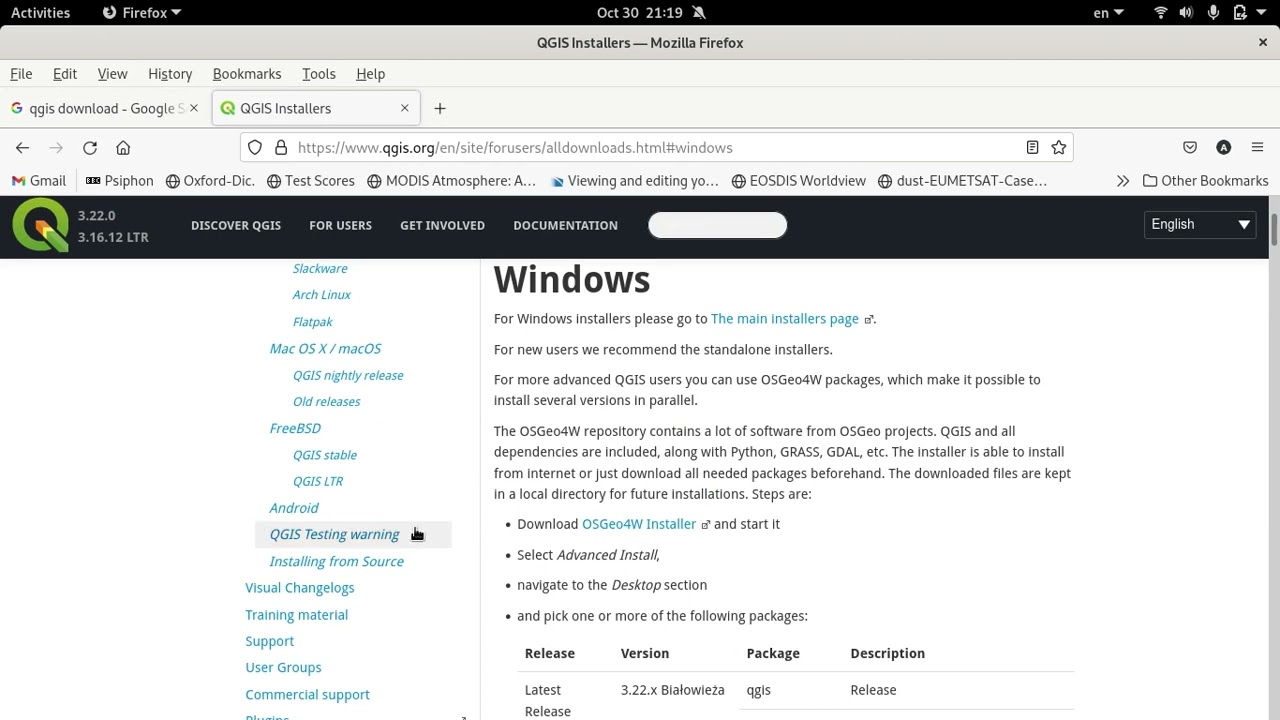Click the shield tracking protection icon
Image resolution: width=1280 pixels, height=720 pixels.
[255, 148]
